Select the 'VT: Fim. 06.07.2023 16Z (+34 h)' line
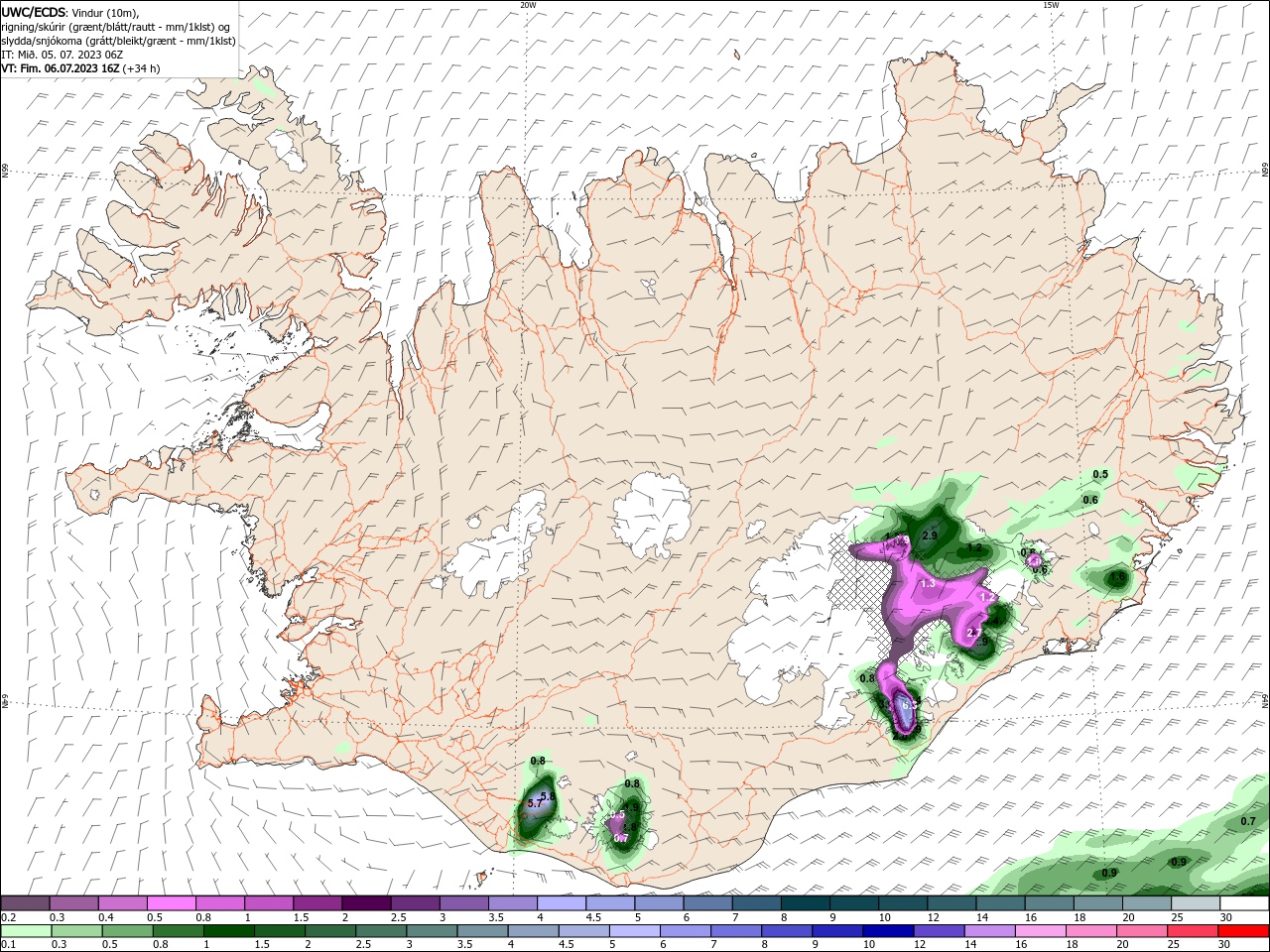This screenshot has height=952, width=1270. point(80,68)
